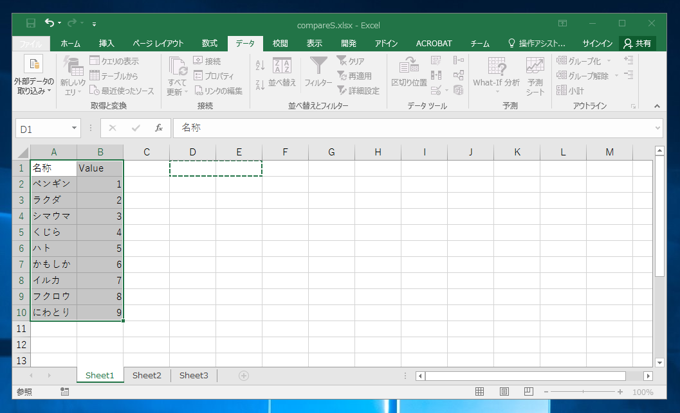Open the 開発 ribbon tab
The width and height of the screenshot is (680, 413).
click(x=348, y=43)
